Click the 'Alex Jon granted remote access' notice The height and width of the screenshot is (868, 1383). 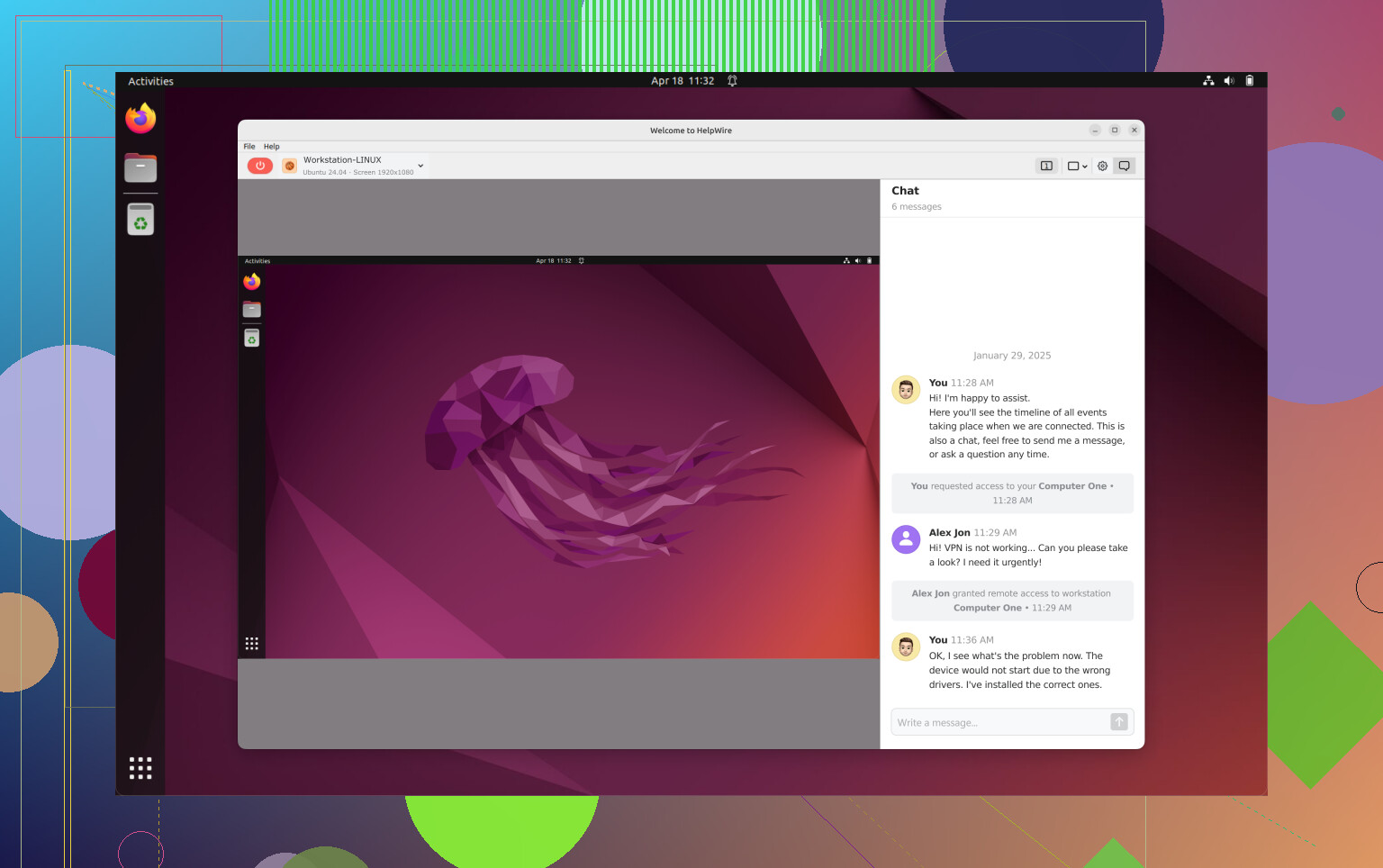1012,601
